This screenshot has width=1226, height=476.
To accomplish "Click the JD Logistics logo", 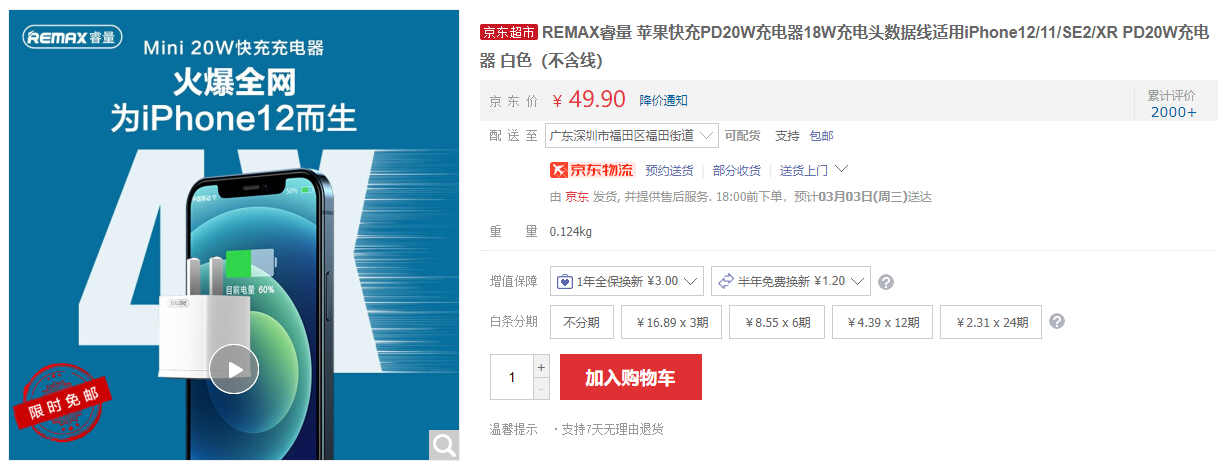I will (x=592, y=170).
